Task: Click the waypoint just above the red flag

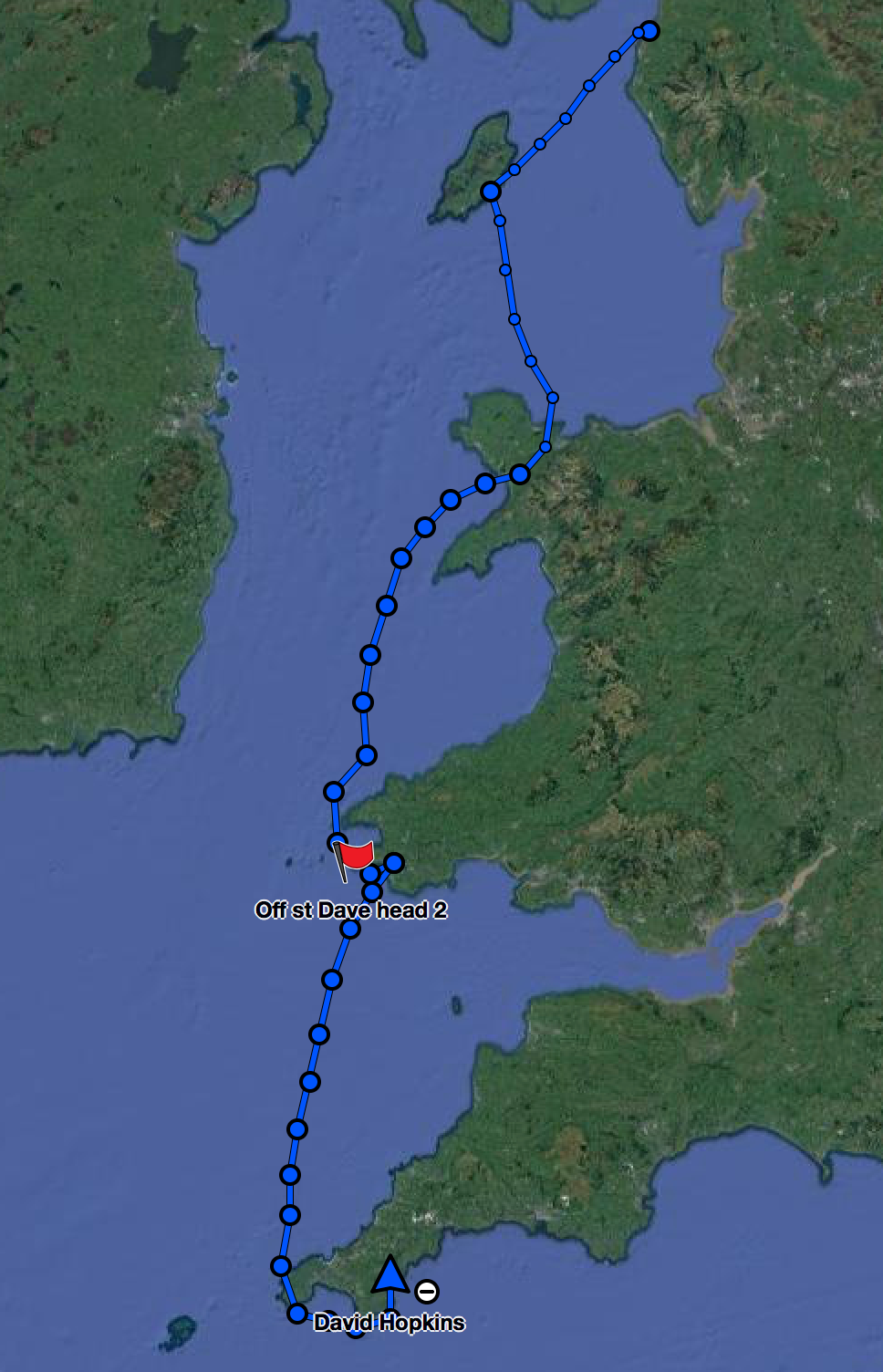Action: pos(334,792)
